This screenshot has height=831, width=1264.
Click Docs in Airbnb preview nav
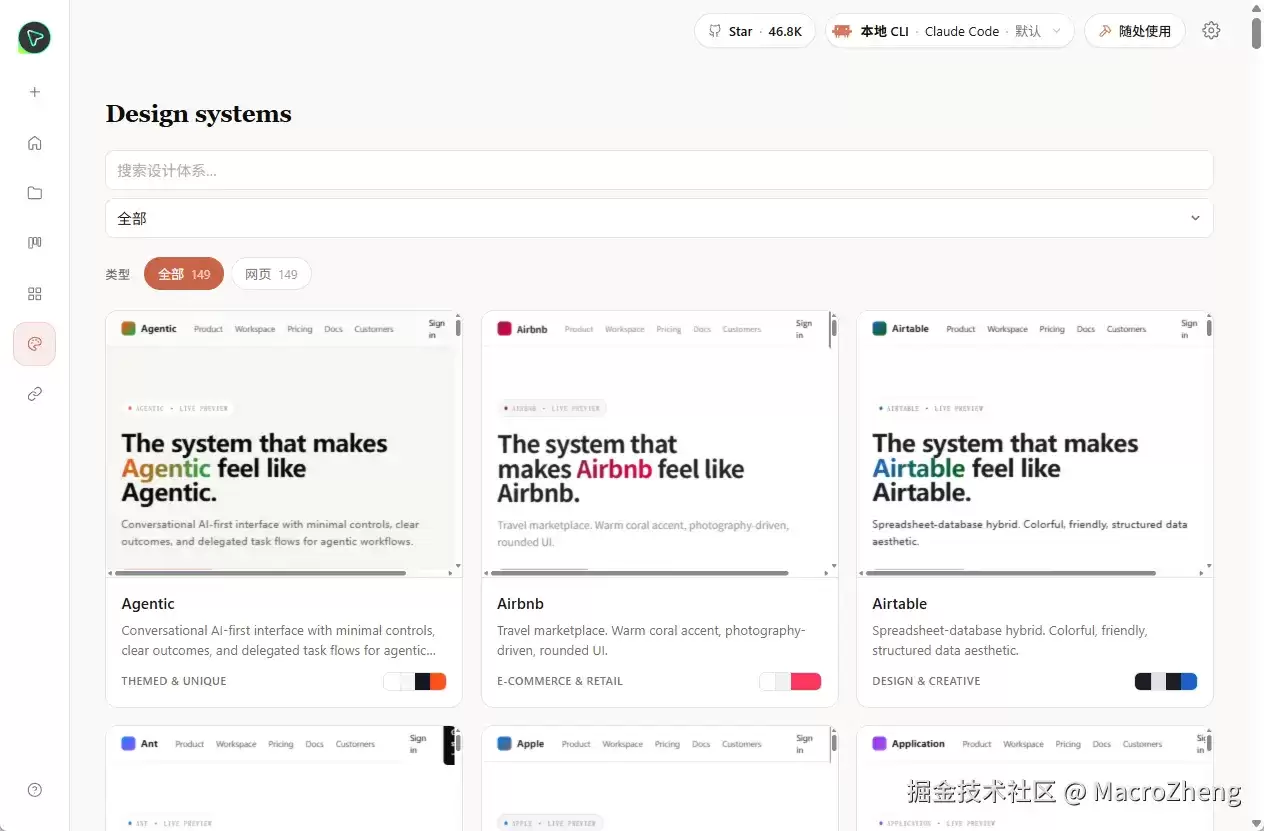click(x=702, y=329)
